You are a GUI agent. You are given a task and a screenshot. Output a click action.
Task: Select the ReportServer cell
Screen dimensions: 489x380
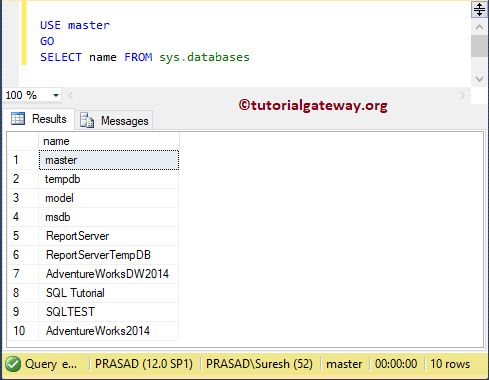click(x=109, y=236)
